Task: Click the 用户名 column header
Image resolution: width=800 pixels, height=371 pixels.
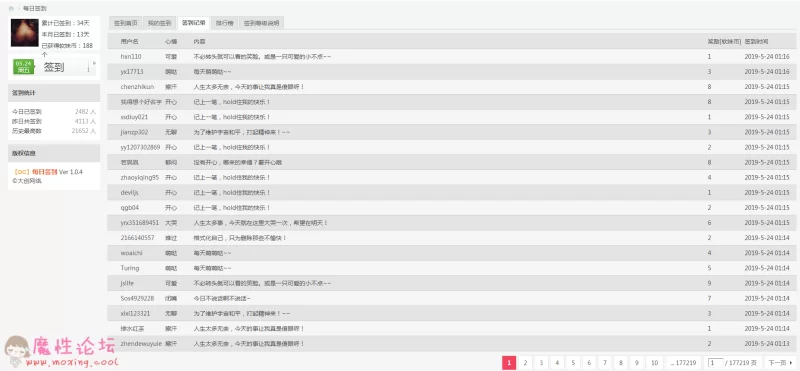Action: coord(130,41)
